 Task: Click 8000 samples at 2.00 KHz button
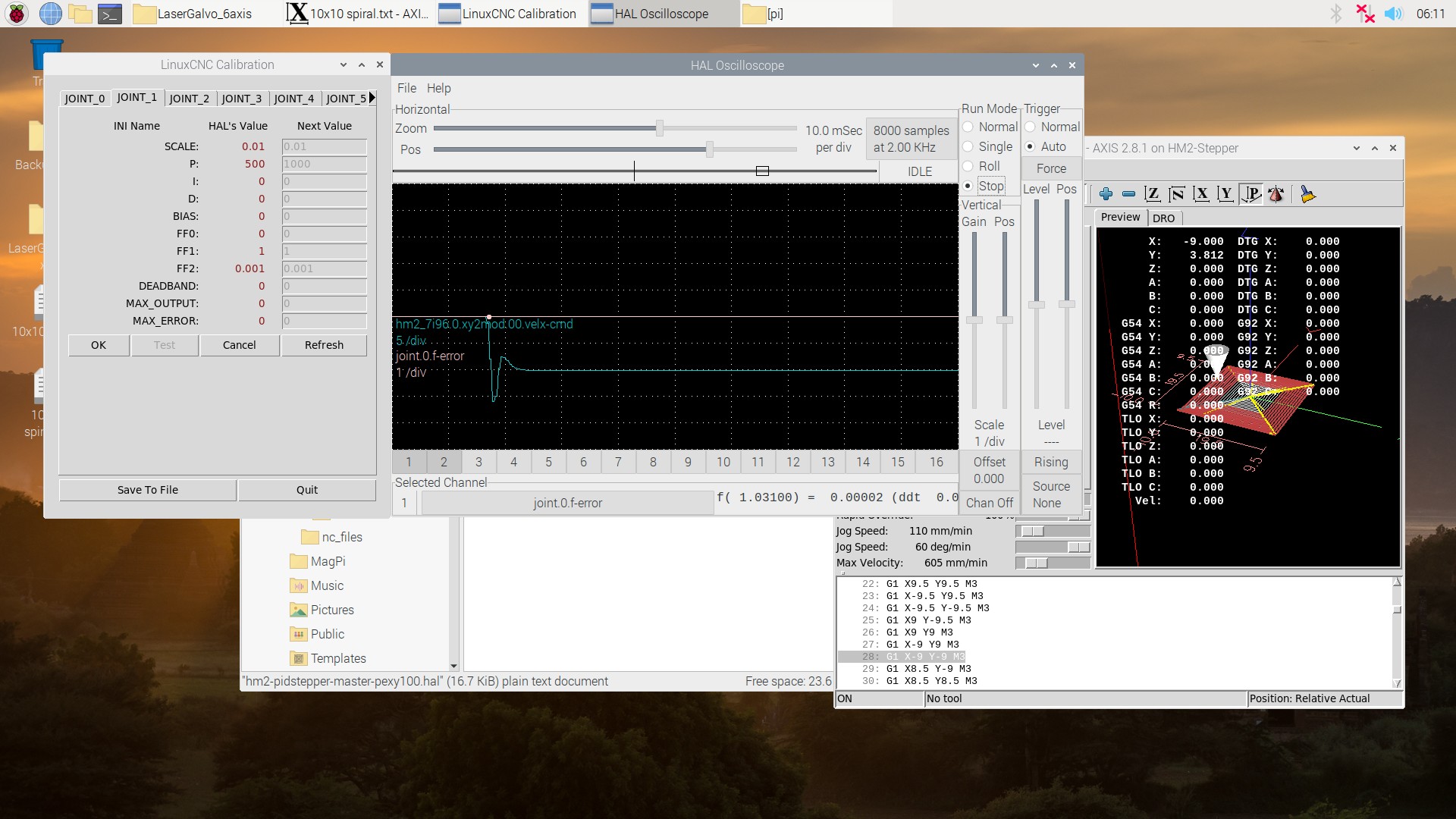[x=911, y=139]
